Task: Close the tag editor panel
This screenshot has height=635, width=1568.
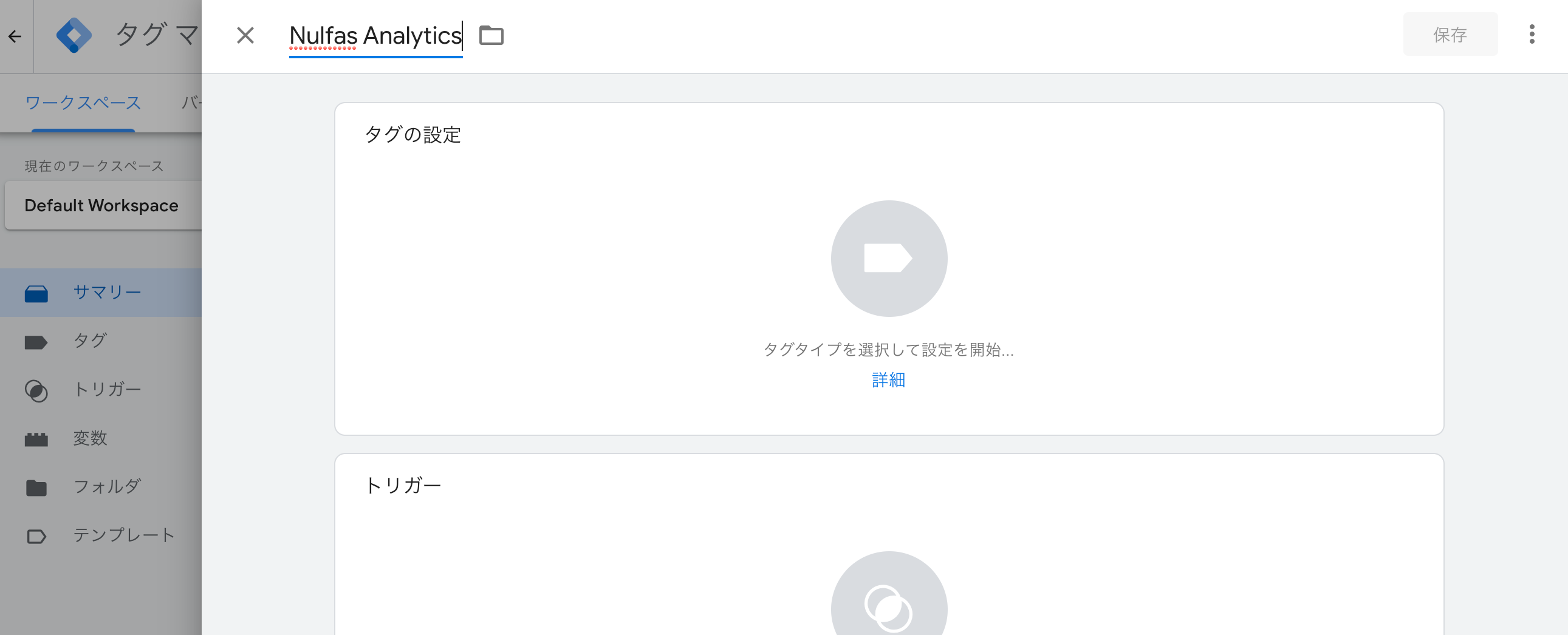Action: (245, 35)
